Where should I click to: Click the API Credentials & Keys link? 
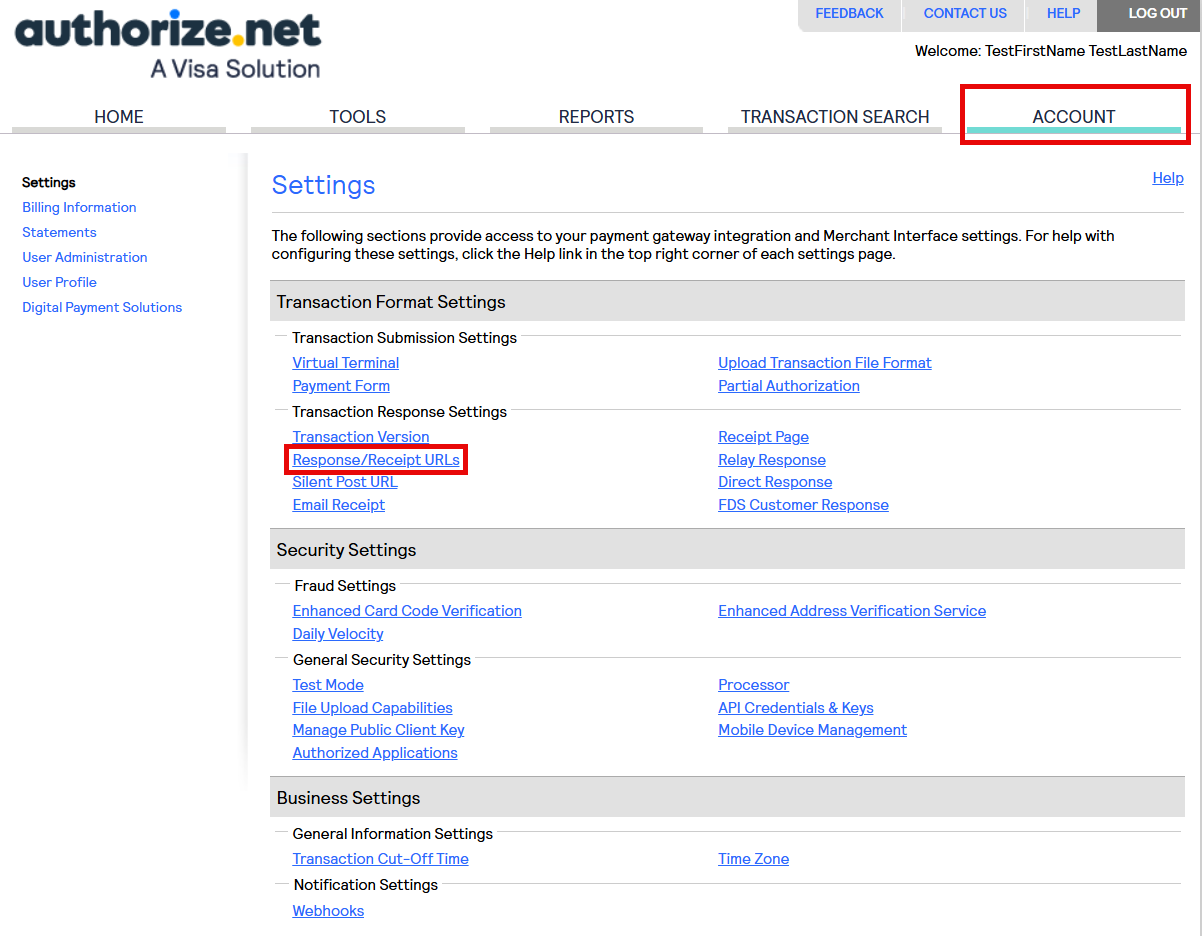[795, 708]
